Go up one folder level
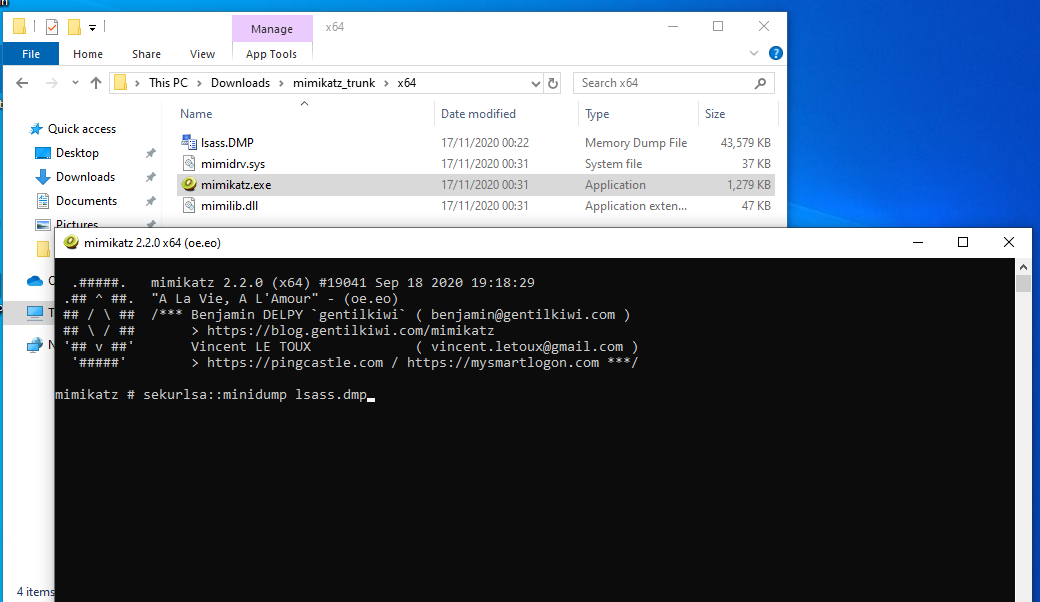This screenshot has height=602, width=1040. (96, 83)
